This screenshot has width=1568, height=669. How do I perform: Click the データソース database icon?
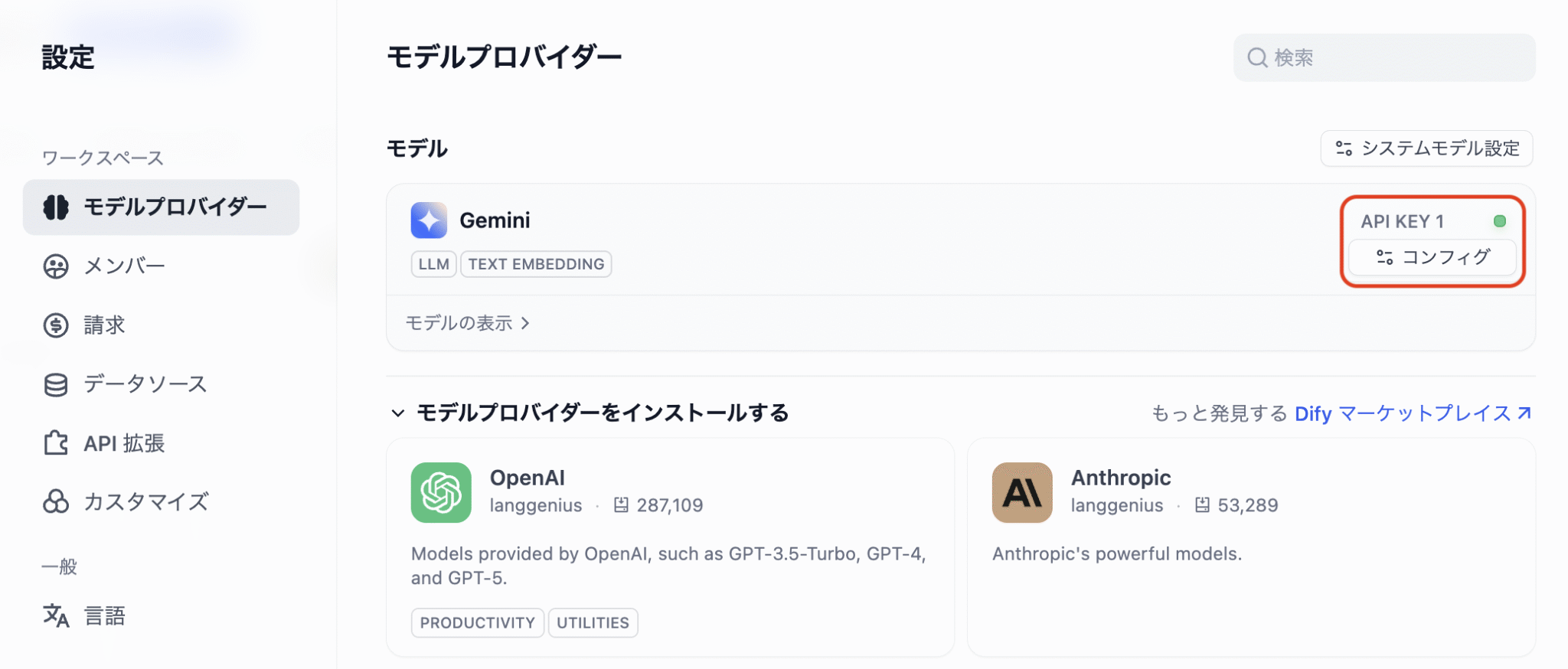click(55, 383)
